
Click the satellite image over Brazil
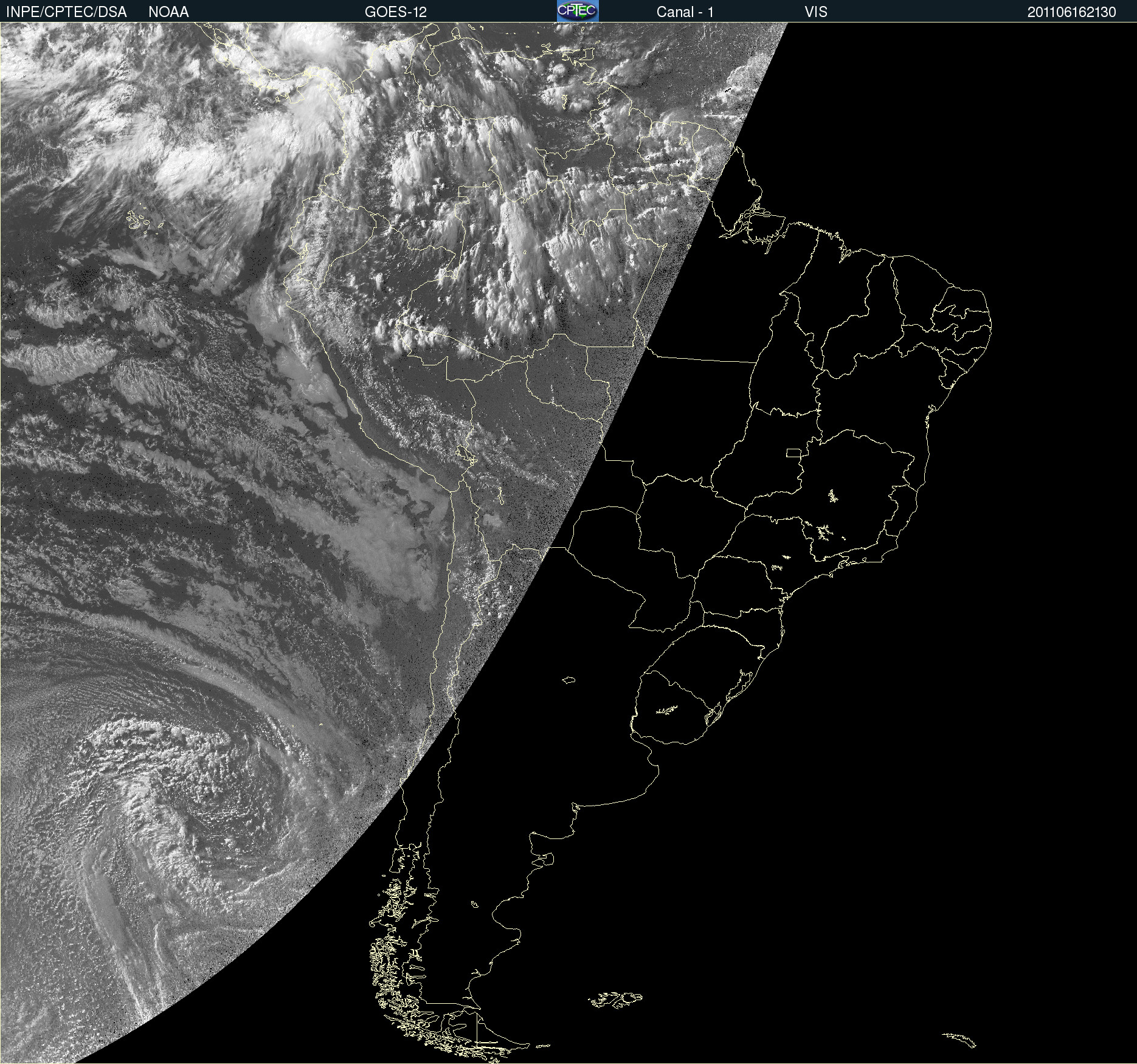click(x=568, y=543)
